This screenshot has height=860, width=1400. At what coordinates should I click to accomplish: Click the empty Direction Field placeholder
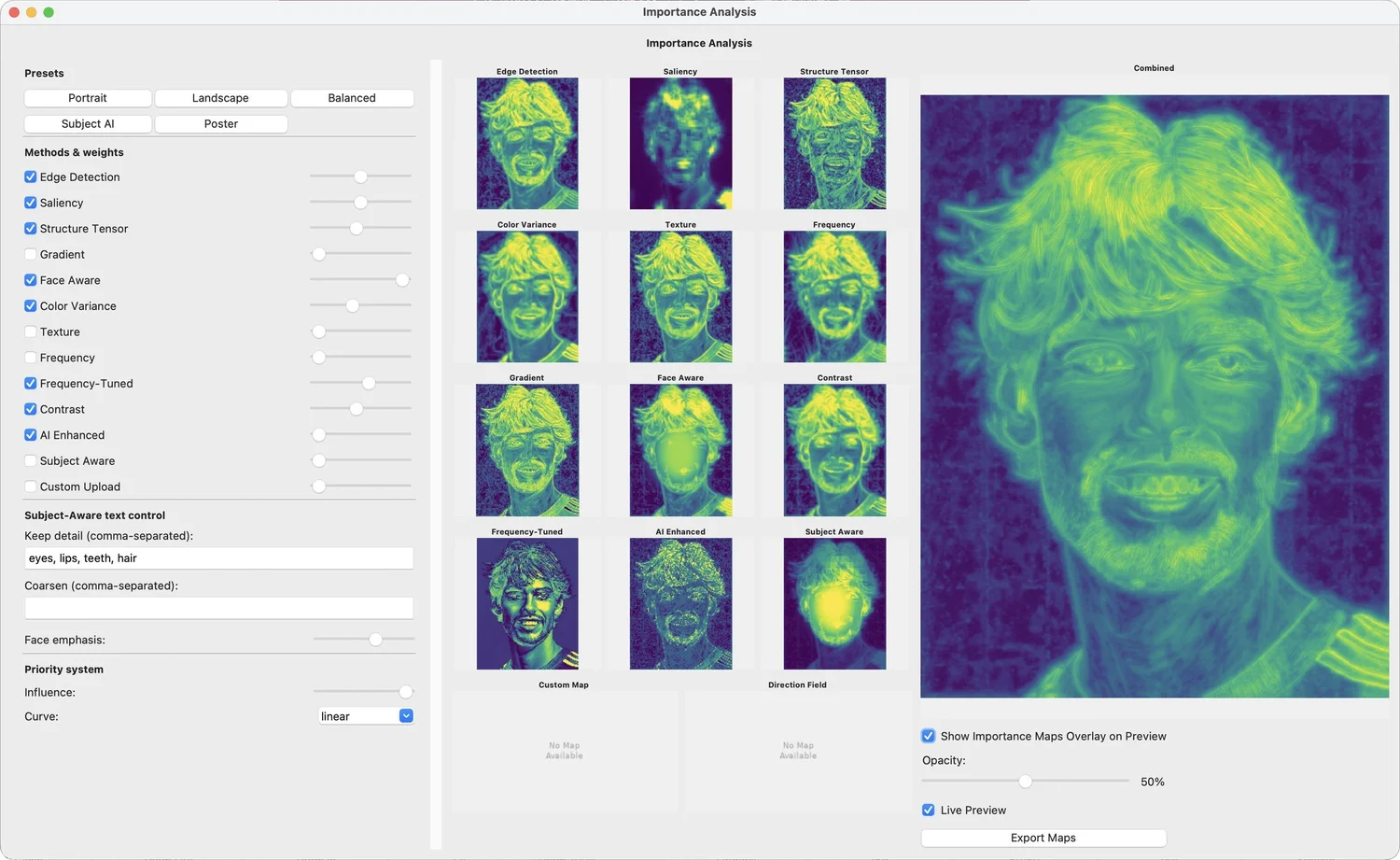click(798, 752)
